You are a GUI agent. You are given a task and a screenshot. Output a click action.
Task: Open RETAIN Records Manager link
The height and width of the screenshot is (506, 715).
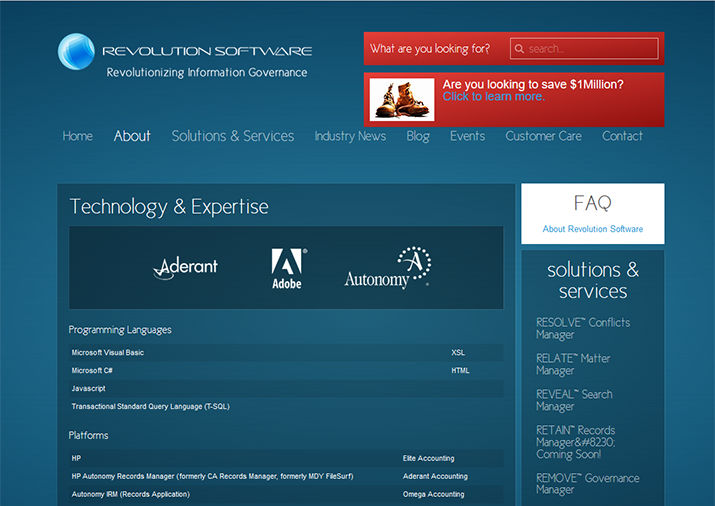[575, 442]
